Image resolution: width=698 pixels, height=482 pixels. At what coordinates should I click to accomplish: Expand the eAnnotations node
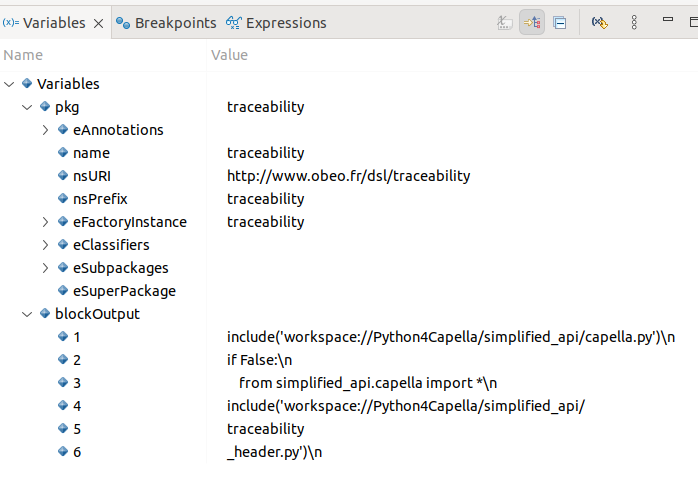point(45,130)
